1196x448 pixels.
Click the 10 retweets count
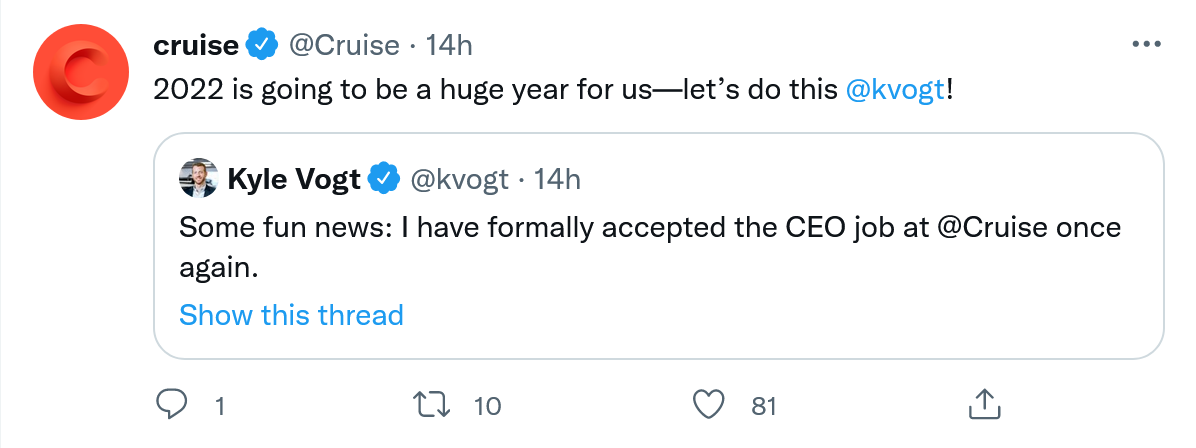coord(487,406)
